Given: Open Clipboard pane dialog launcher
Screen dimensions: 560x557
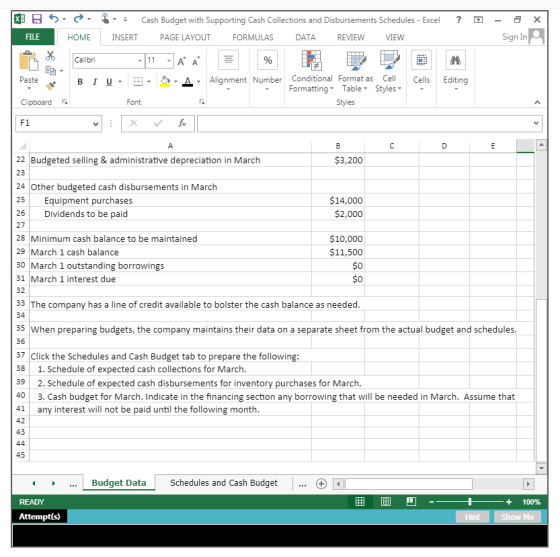Looking at the screenshot, I should point(65,102).
